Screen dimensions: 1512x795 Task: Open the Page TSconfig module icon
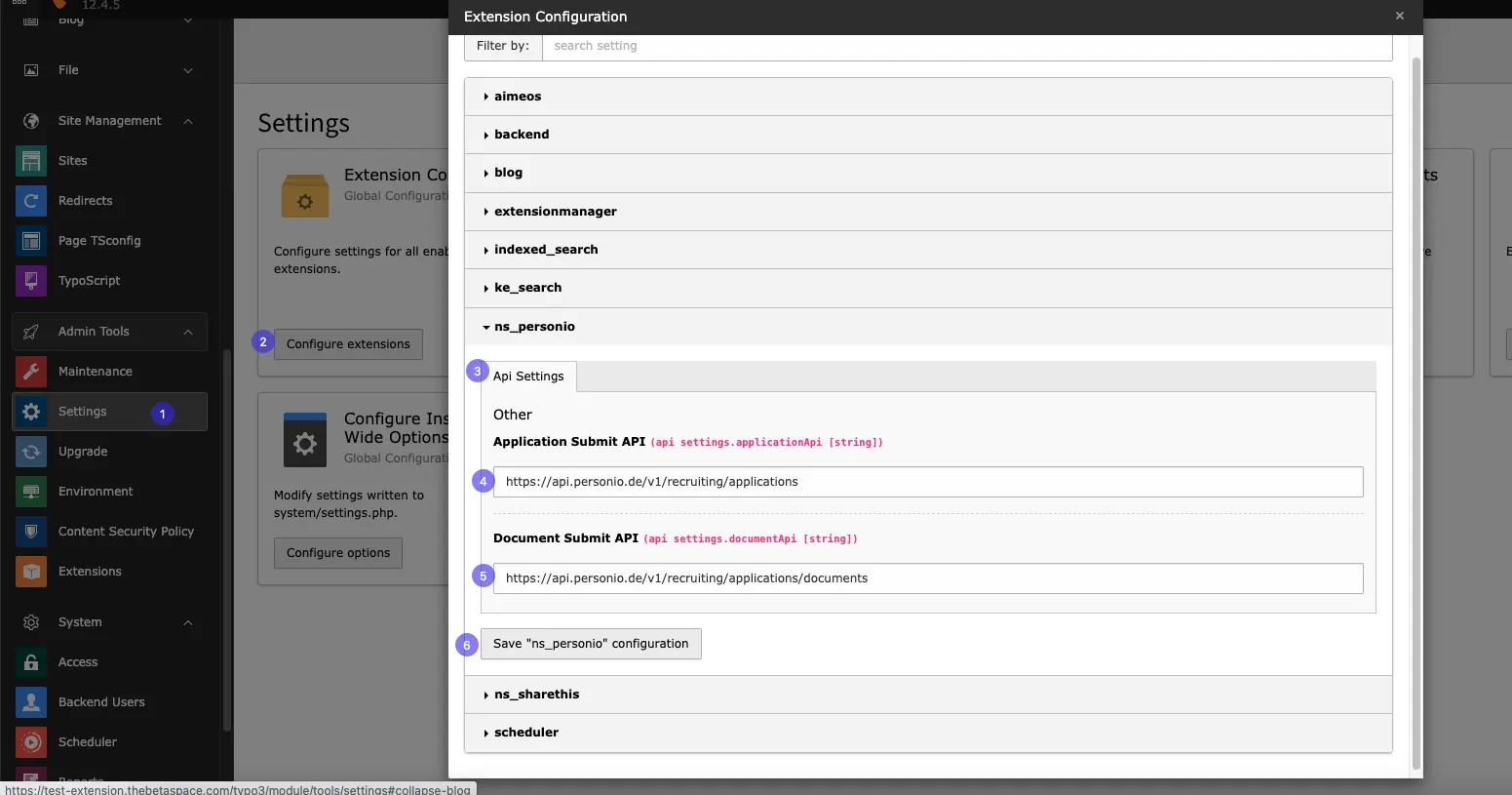31,241
